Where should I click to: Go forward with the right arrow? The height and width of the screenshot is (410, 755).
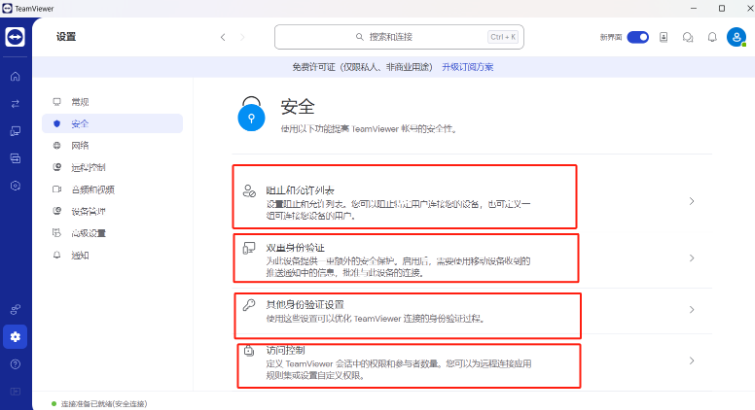pyautogui.click(x=242, y=37)
